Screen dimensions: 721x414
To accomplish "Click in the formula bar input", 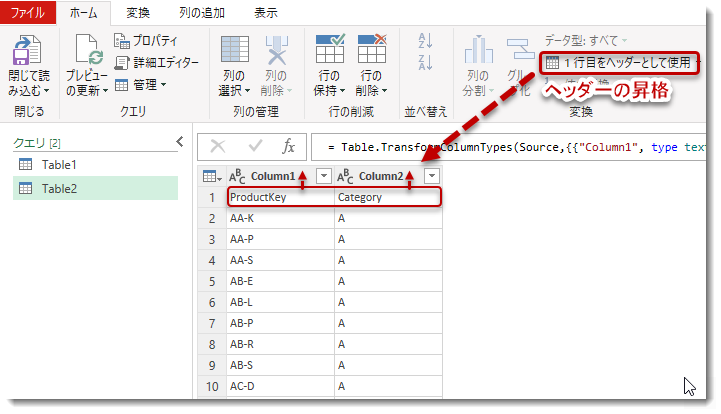I will tap(508, 147).
